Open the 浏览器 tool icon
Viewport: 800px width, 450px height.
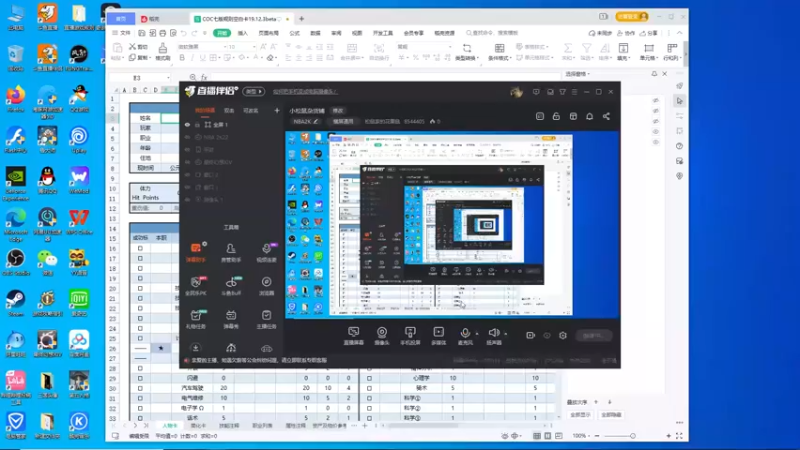coord(266,282)
